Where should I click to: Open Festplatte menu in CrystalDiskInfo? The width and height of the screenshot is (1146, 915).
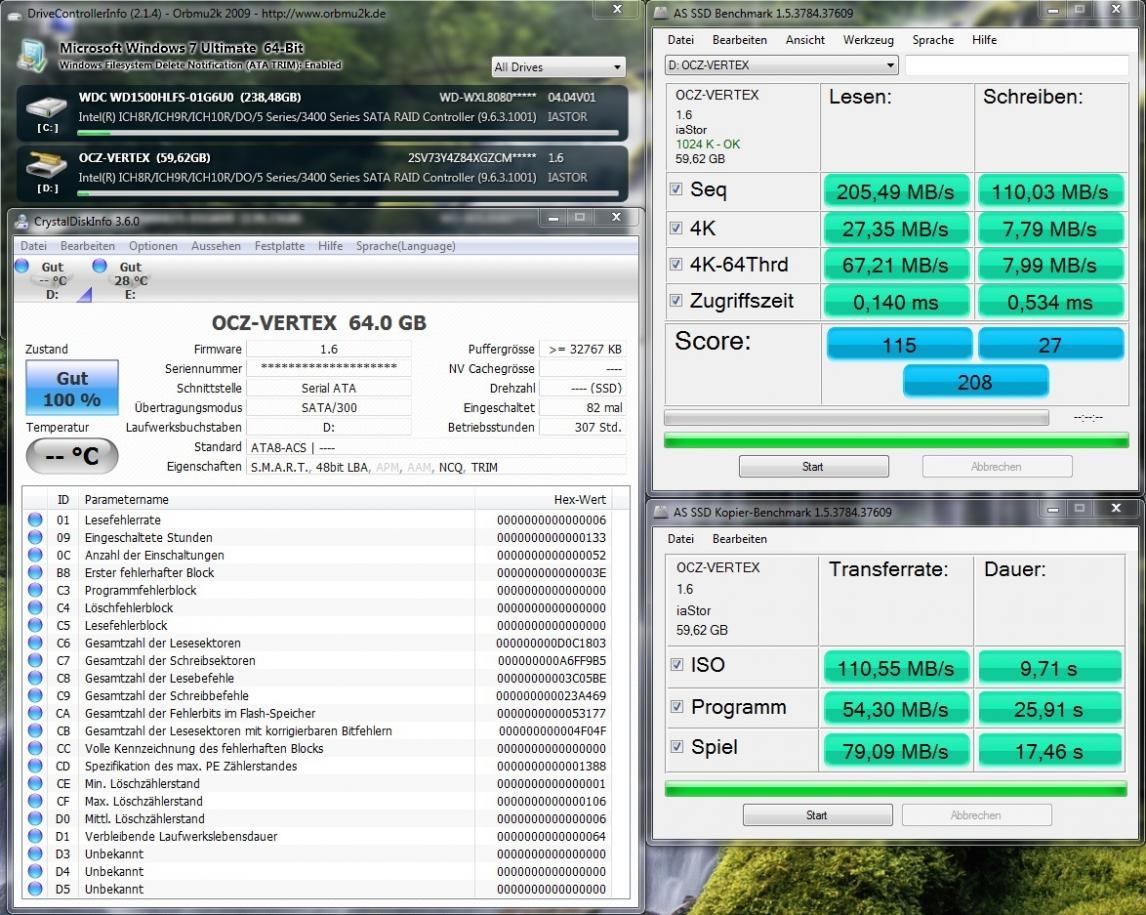[279, 246]
